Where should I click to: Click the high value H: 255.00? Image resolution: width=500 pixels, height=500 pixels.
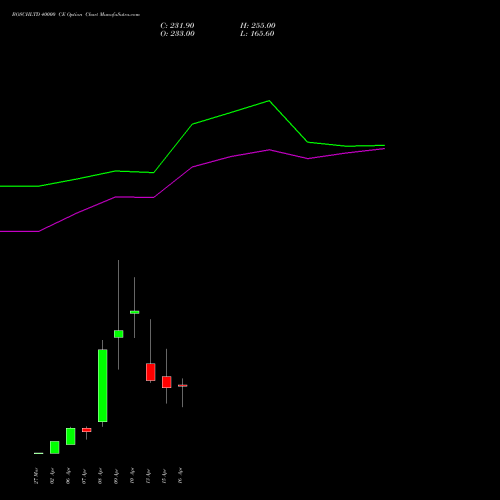[257, 26]
